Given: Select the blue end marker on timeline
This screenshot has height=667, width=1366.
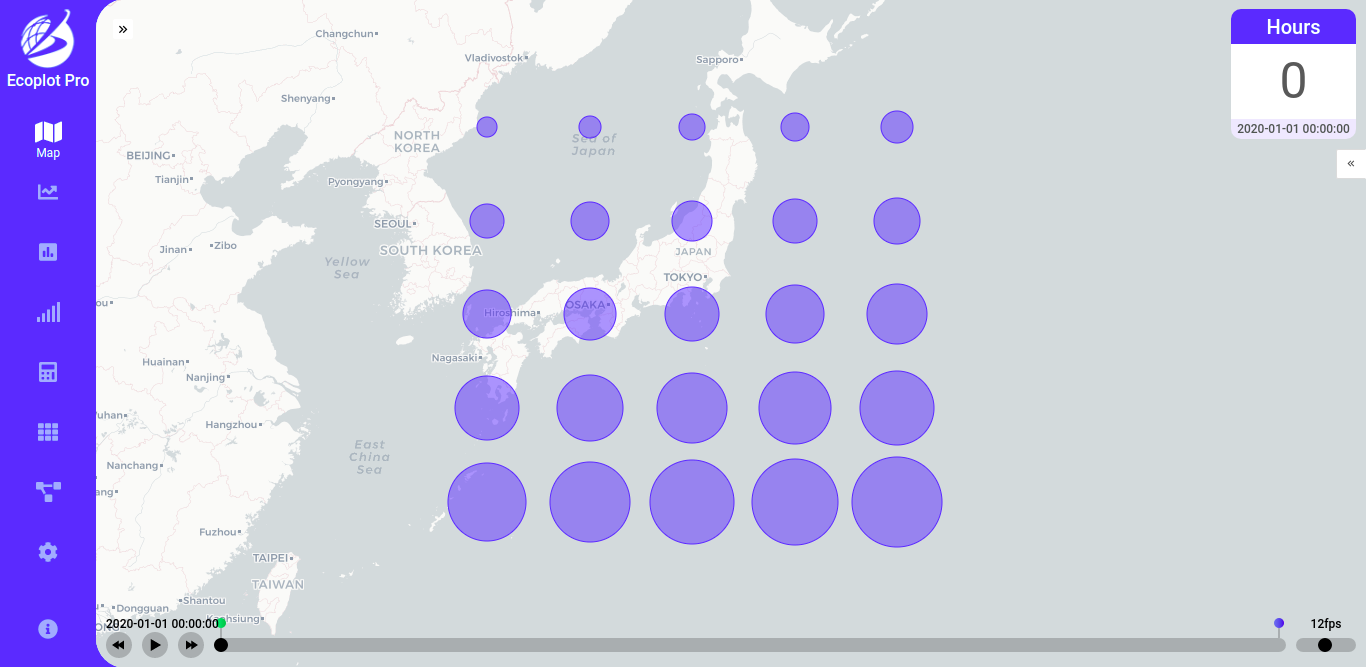Looking at the screenshot, I should click(x=1279, y=623).
